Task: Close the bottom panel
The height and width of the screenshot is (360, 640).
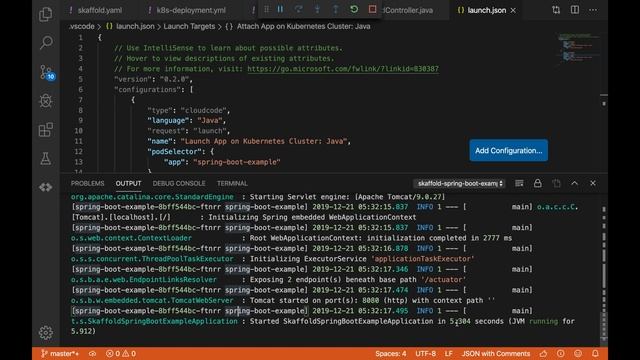Action: coord(593,184)
